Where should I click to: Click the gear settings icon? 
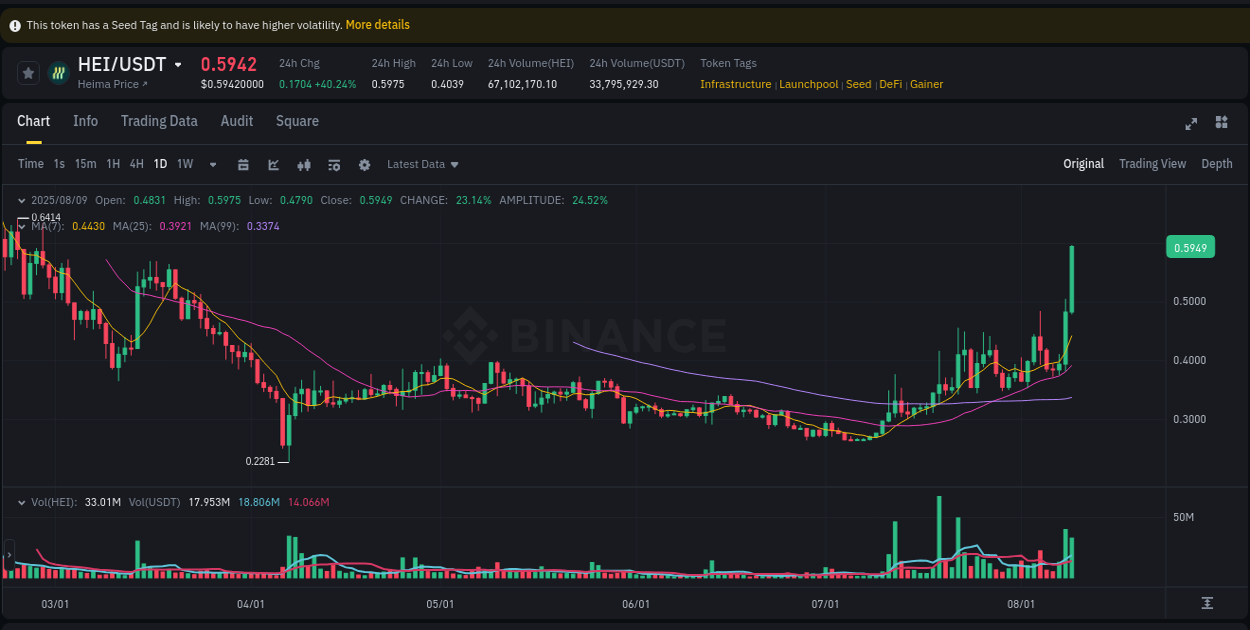click(364, 164)
